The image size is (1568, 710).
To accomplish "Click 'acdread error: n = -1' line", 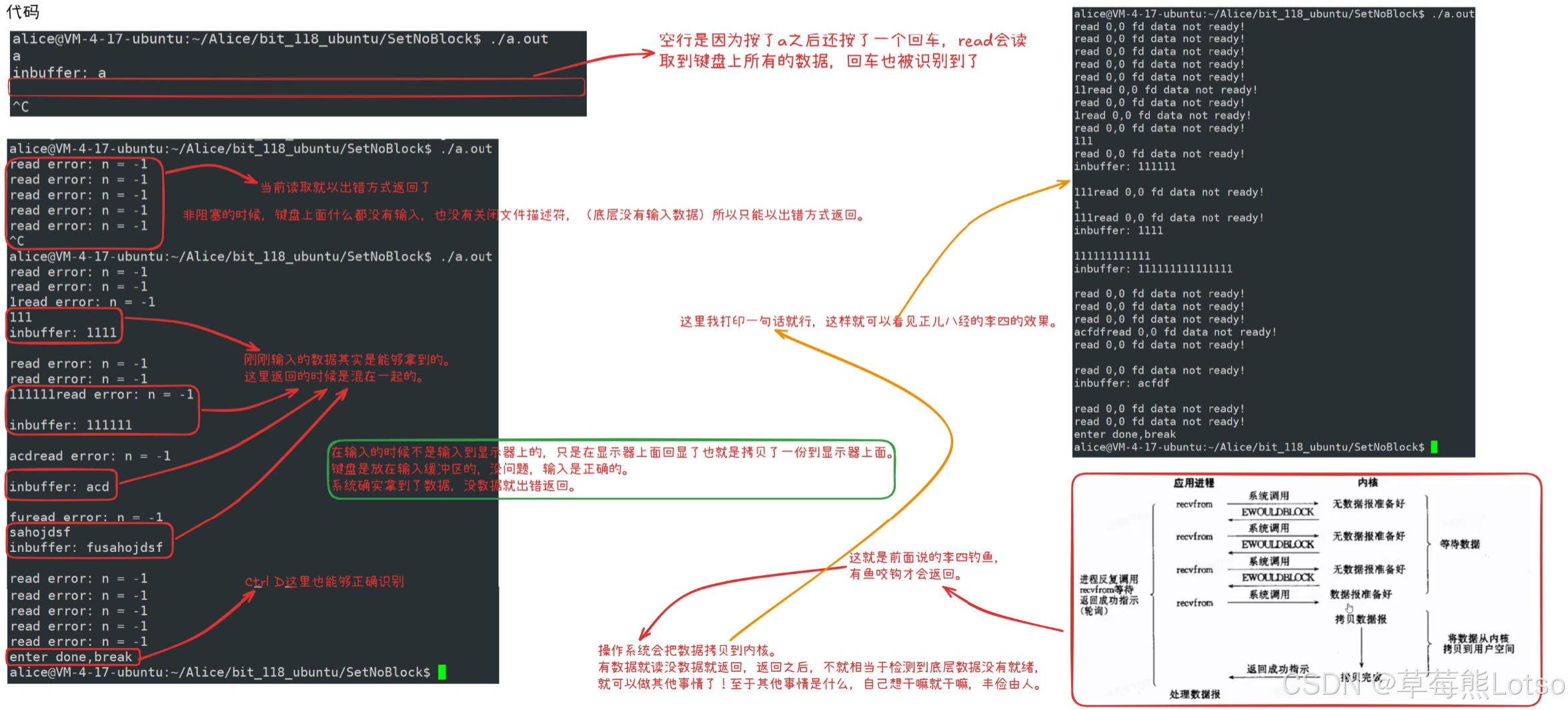I will (90, 456).
